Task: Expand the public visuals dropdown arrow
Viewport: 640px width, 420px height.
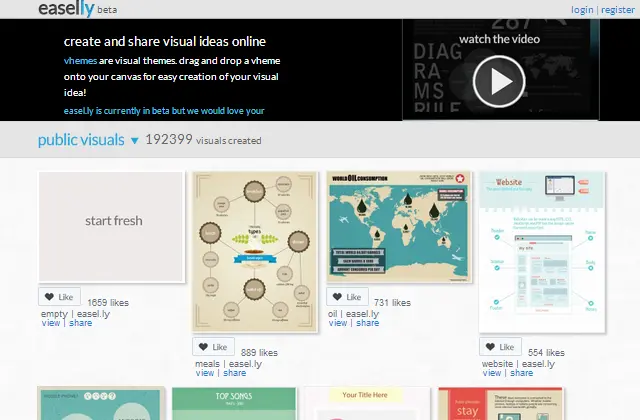Action: tap(135, 141)
